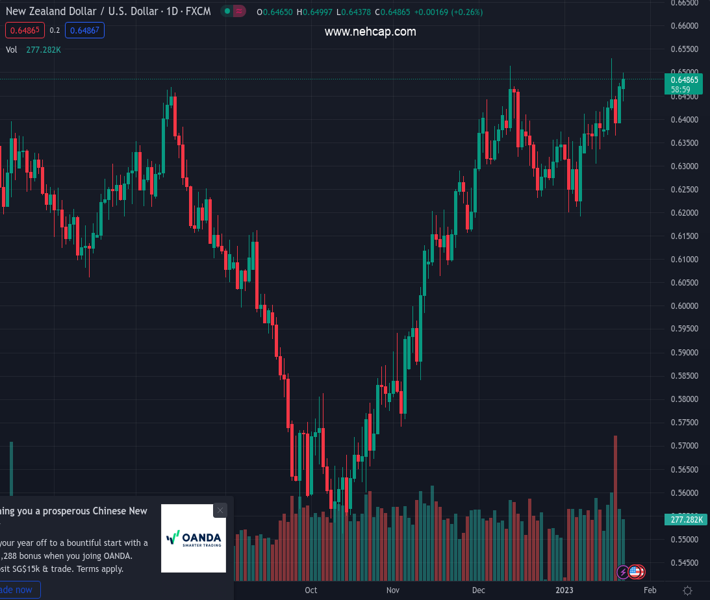This screenshot has height=600, width=710.
Task: Open chart settings gear icon
Action: click(x=687, y=591)
